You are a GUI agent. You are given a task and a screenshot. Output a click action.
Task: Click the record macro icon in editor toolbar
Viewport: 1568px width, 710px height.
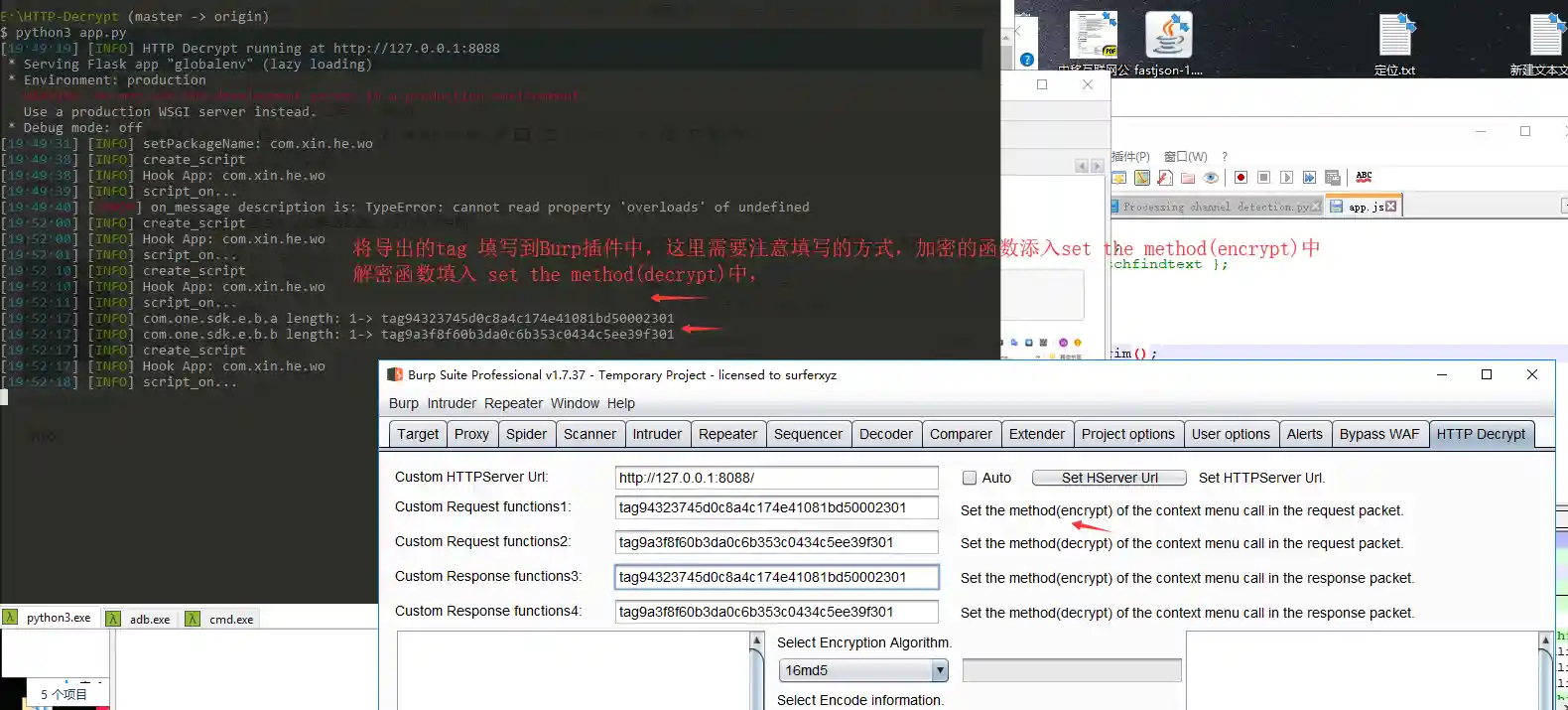tap(1241, 178)
